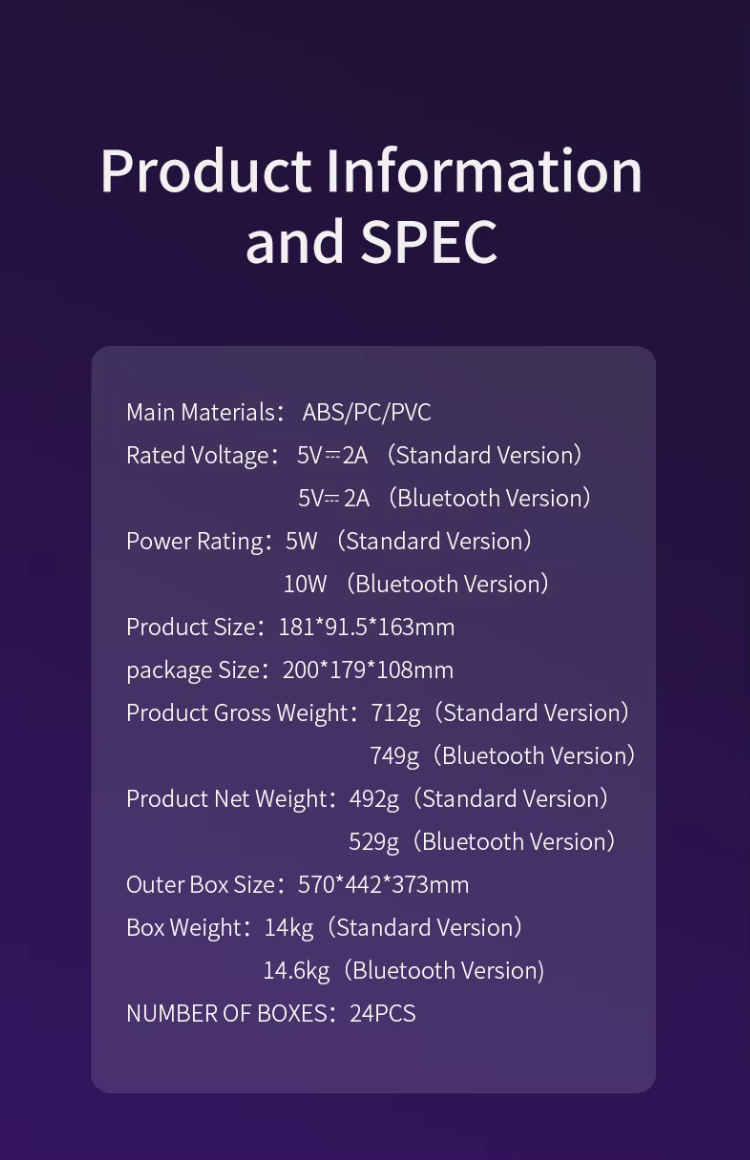Click the "Main Materials" label
The height and width of the screenshot is (1160, 750).
[x=200, y=412]
